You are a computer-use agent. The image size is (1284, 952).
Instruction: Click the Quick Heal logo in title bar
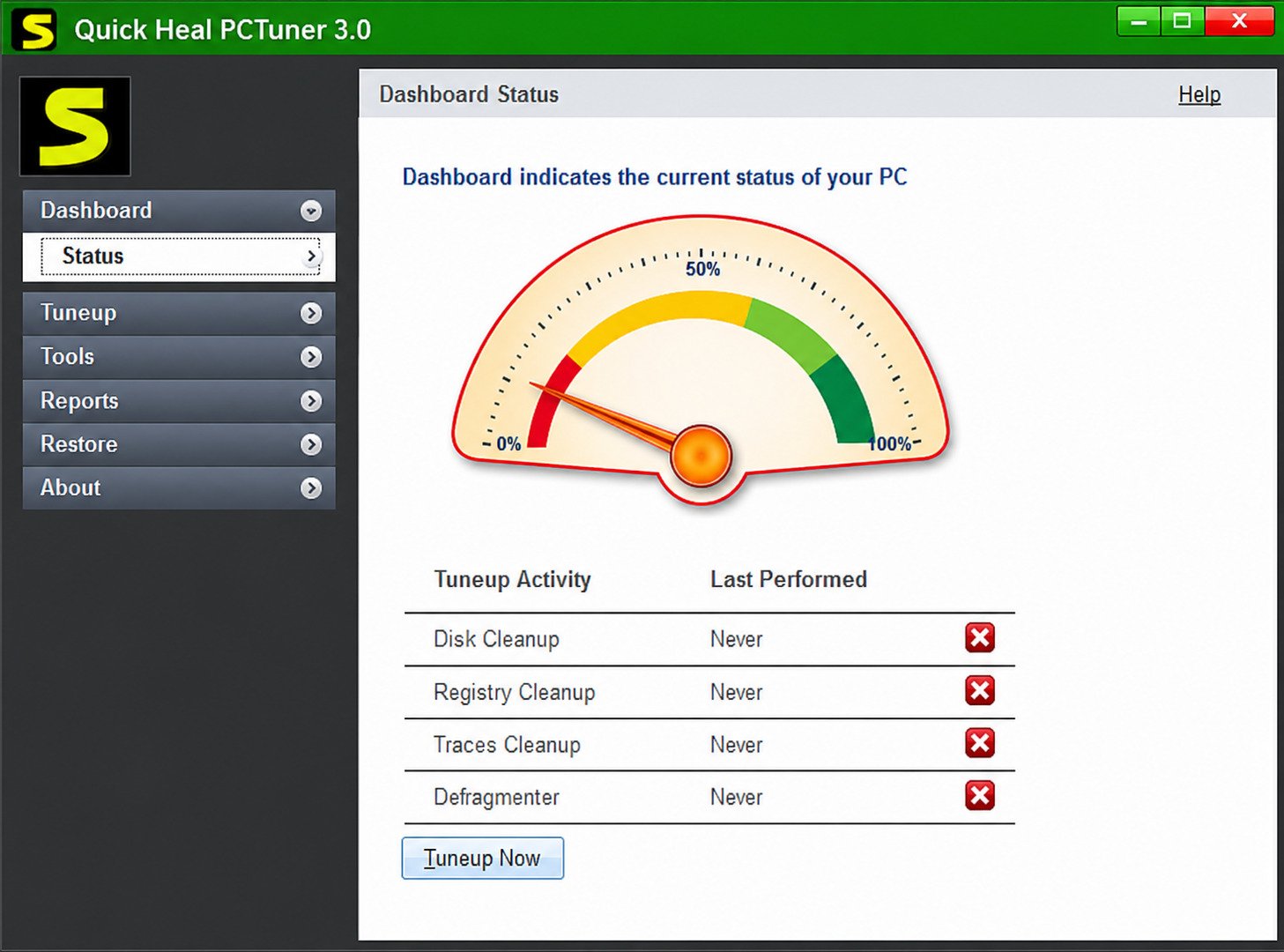34,29
